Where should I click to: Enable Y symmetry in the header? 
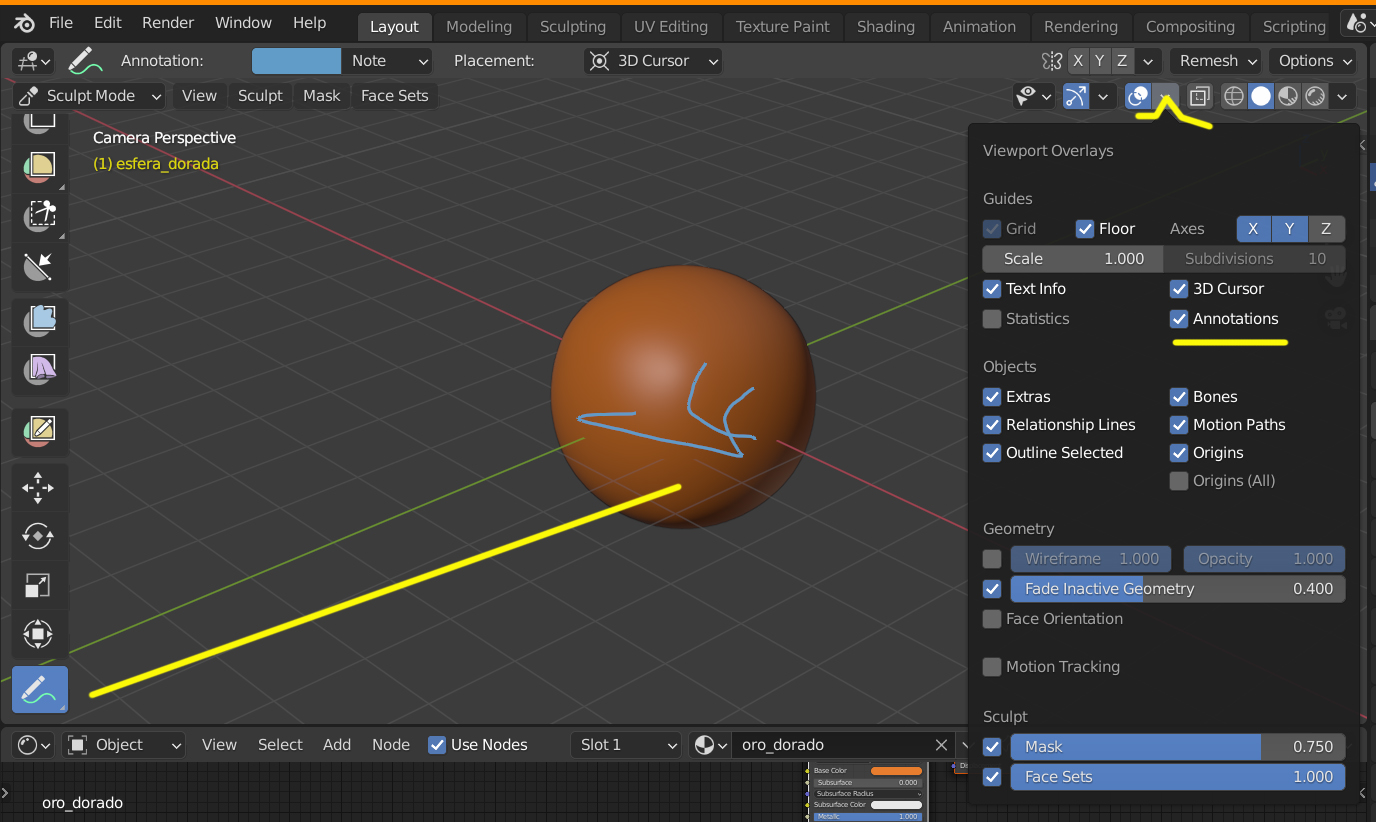point(1100,61)
